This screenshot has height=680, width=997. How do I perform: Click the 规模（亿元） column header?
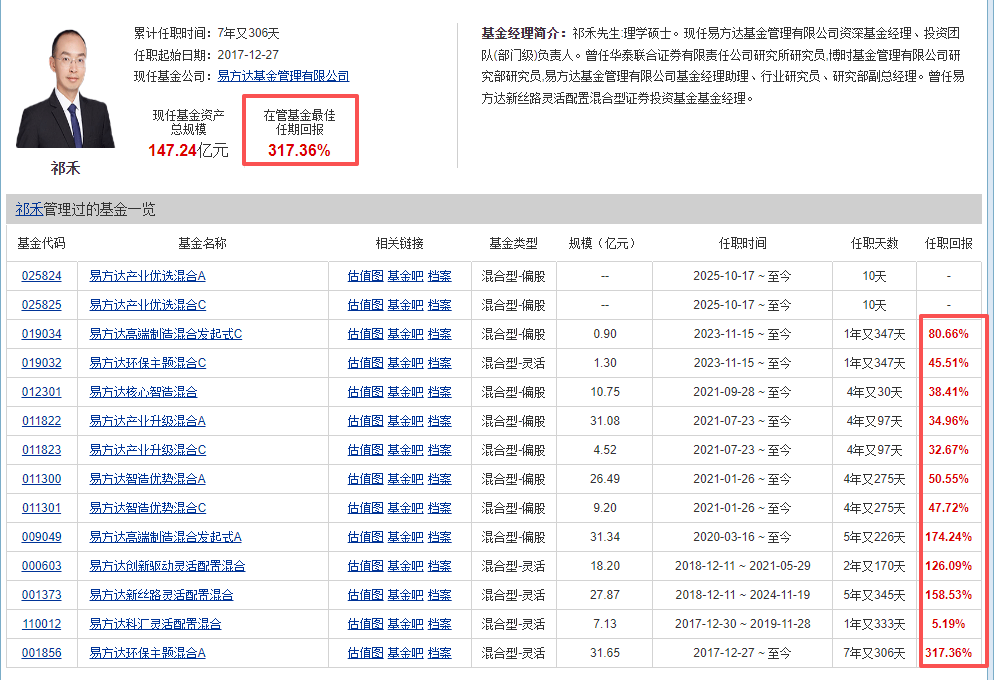point(602,244)
